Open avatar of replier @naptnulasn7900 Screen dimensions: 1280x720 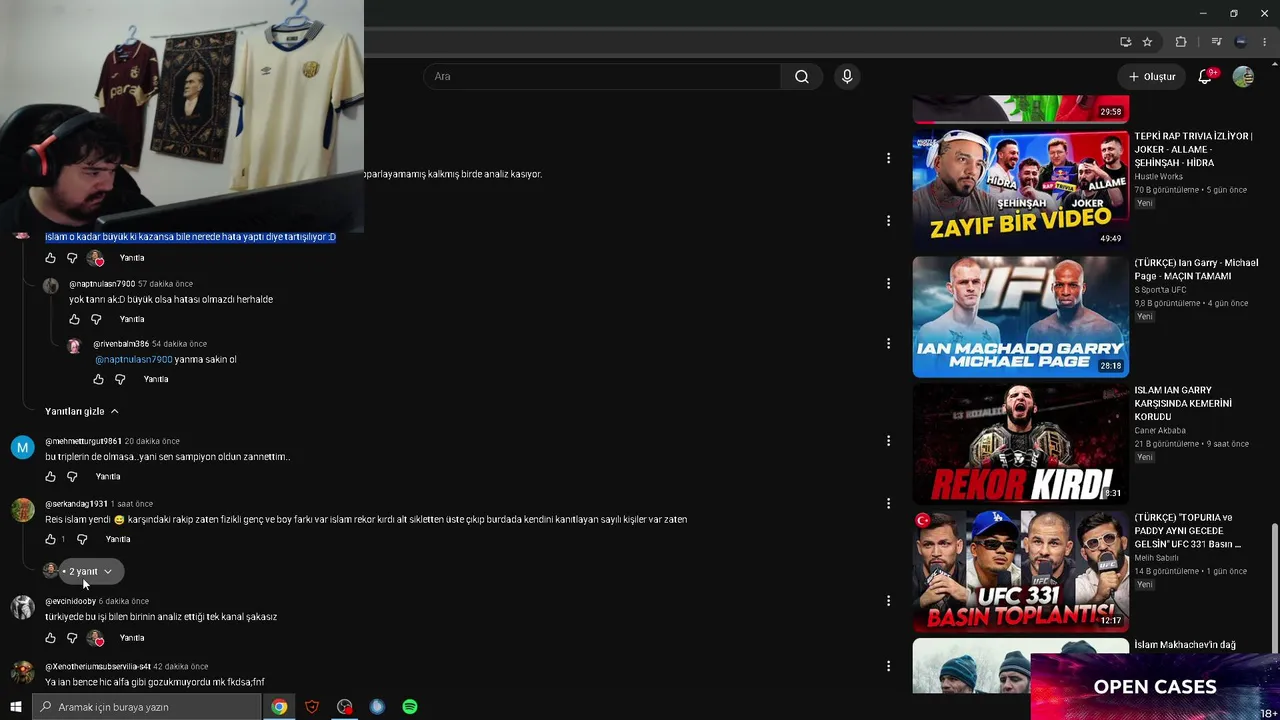pyautogui.click(x=50, y=286)
